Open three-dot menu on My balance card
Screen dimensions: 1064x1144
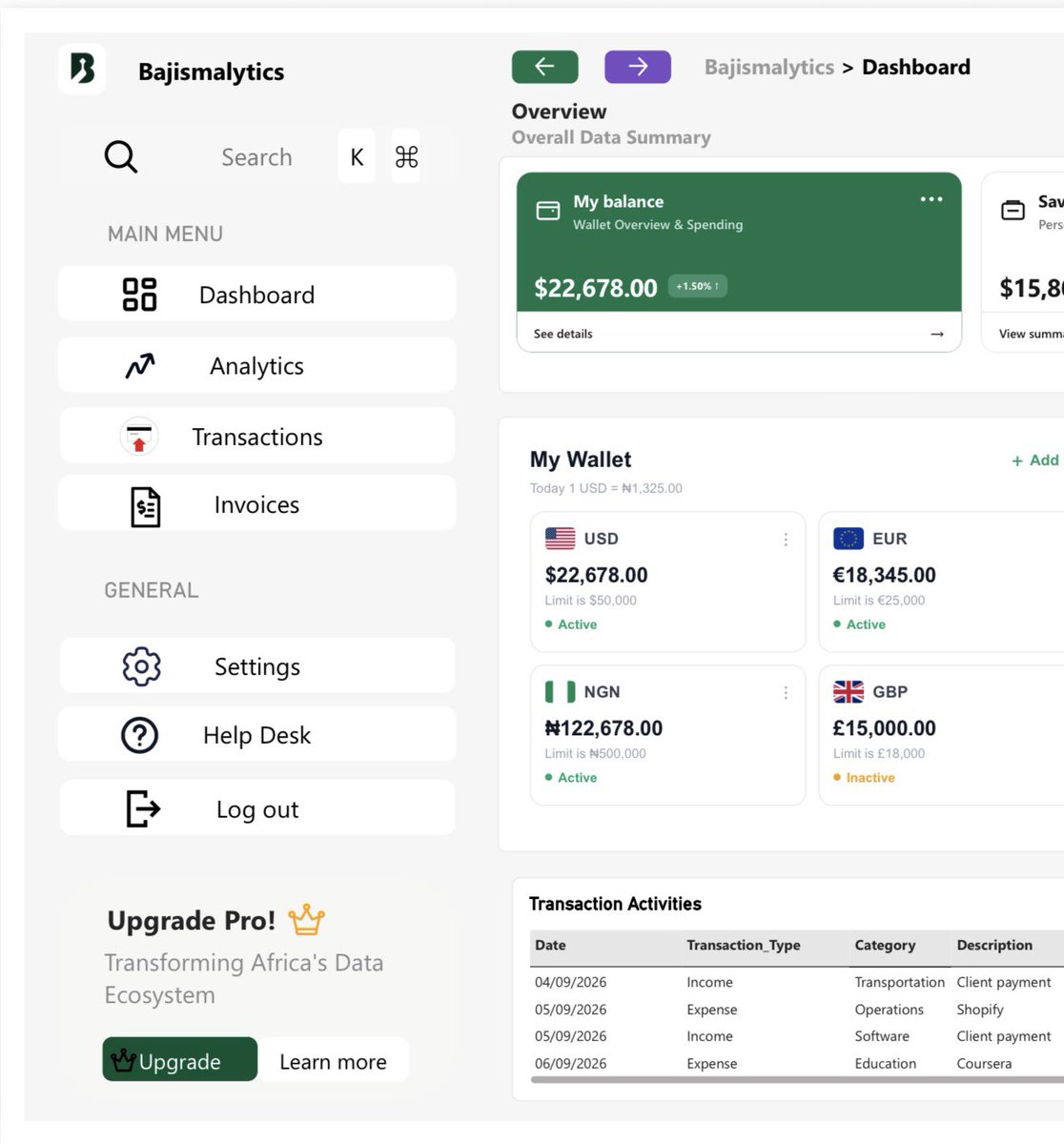931,199
